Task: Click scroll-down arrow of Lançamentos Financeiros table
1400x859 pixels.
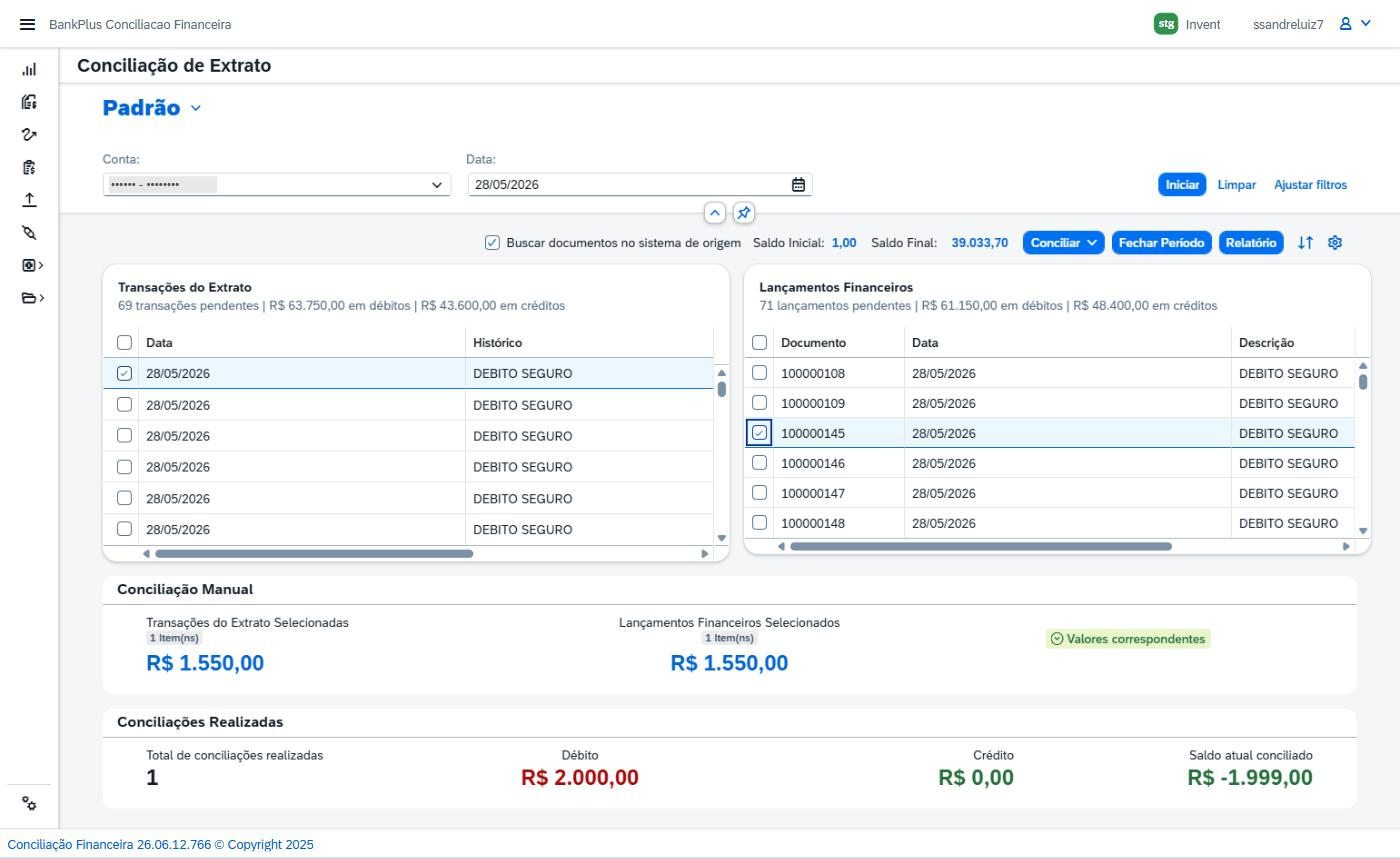Action: (1363, 531)
